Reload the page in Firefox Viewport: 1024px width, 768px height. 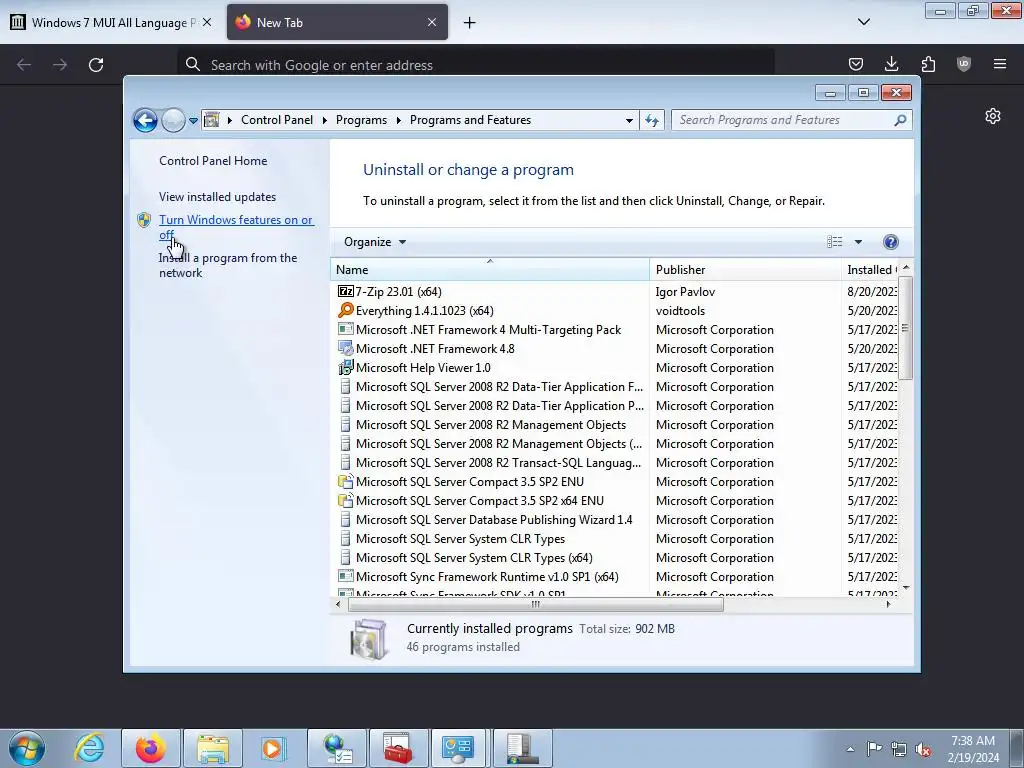tap(96, 65)
